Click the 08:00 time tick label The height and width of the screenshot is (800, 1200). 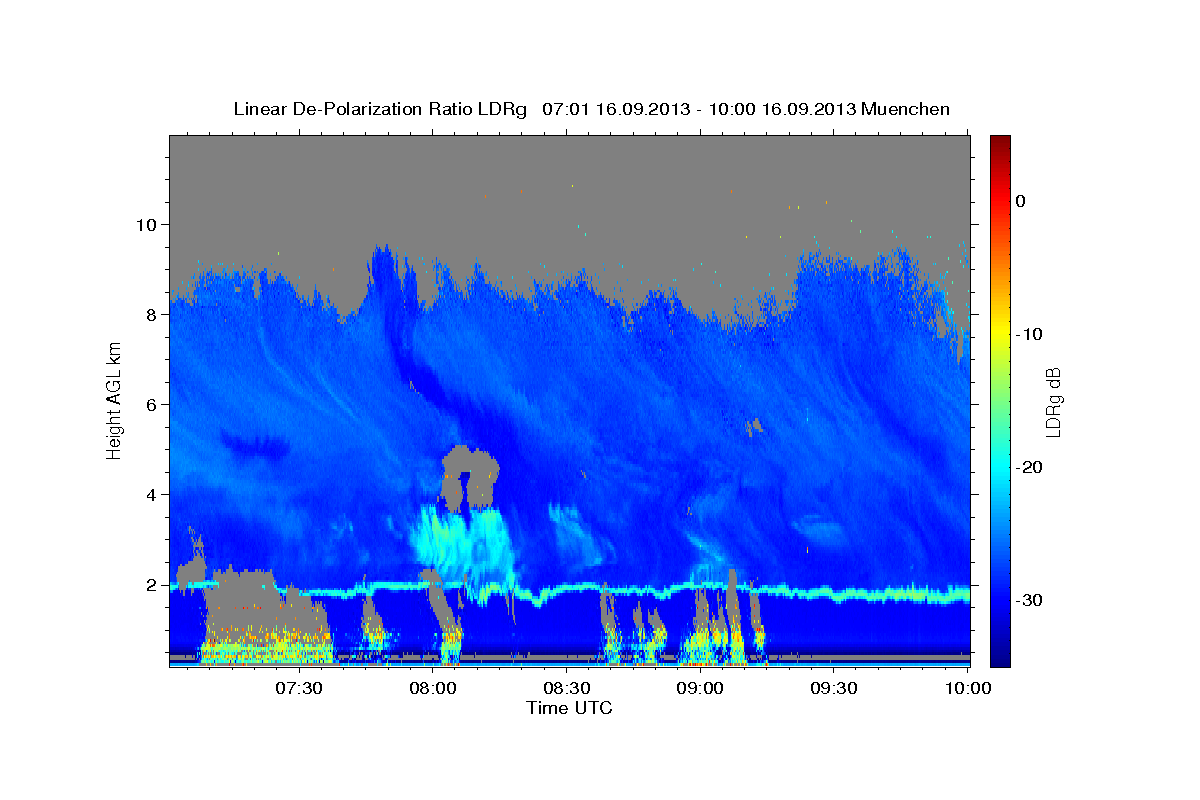tap(434, 688)
